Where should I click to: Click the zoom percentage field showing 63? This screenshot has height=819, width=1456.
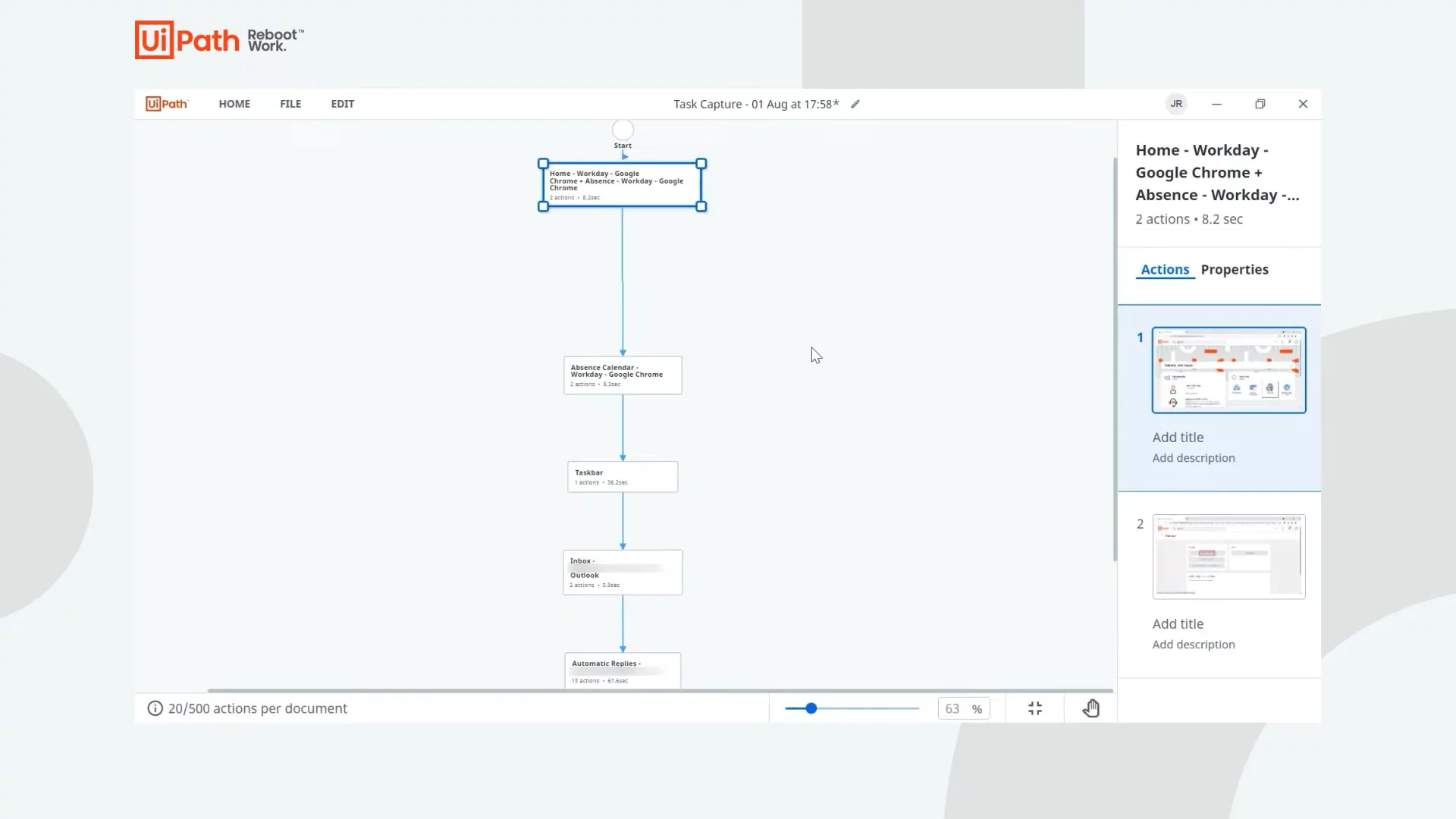point(952,708)
